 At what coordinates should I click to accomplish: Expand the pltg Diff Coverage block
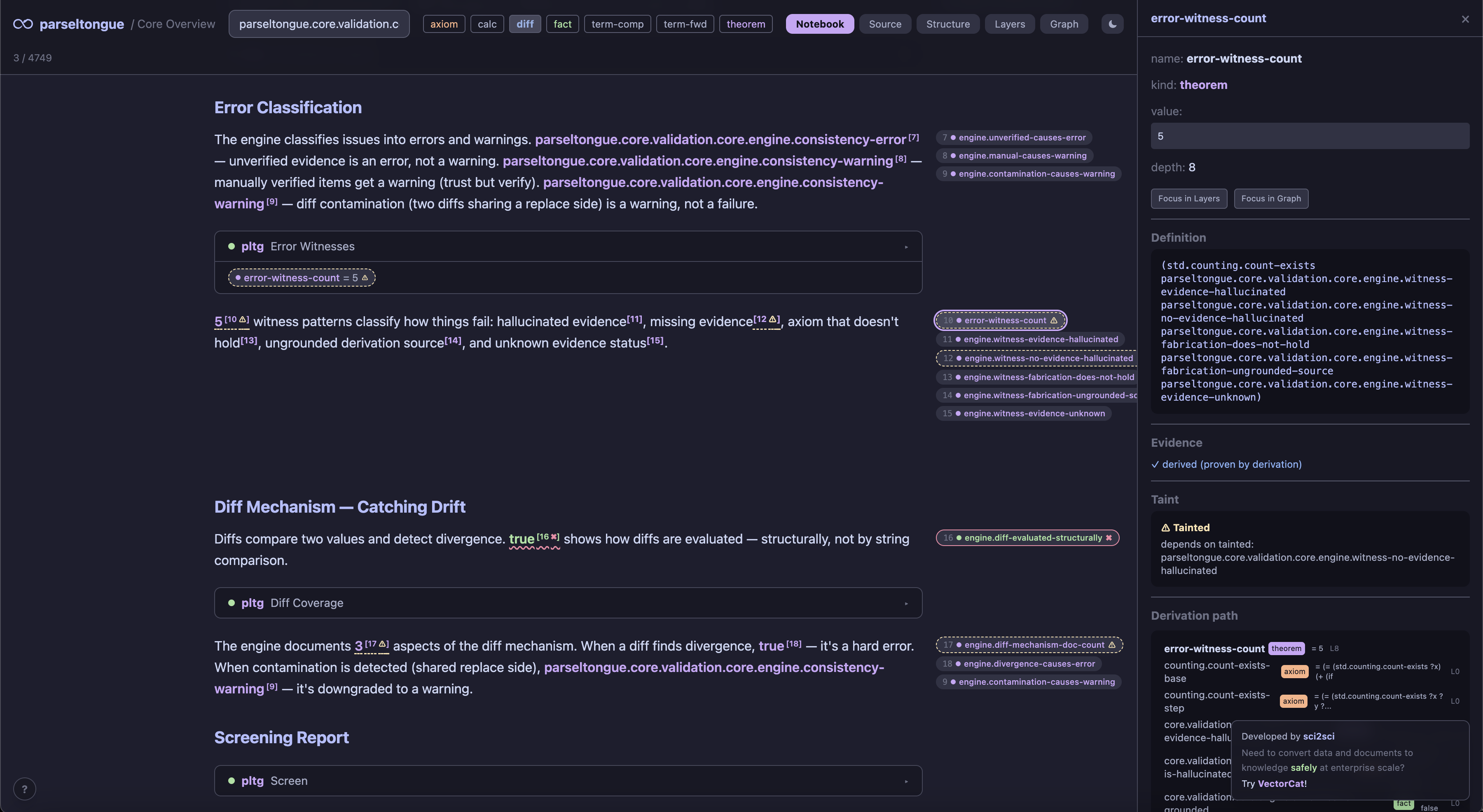point(906,604)
